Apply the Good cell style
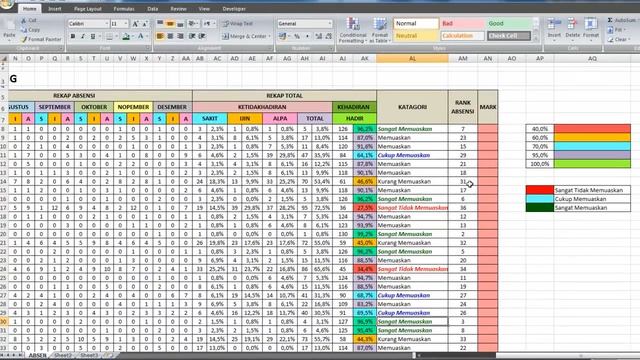This screenshot has width=640, height=360. point(509,23)
